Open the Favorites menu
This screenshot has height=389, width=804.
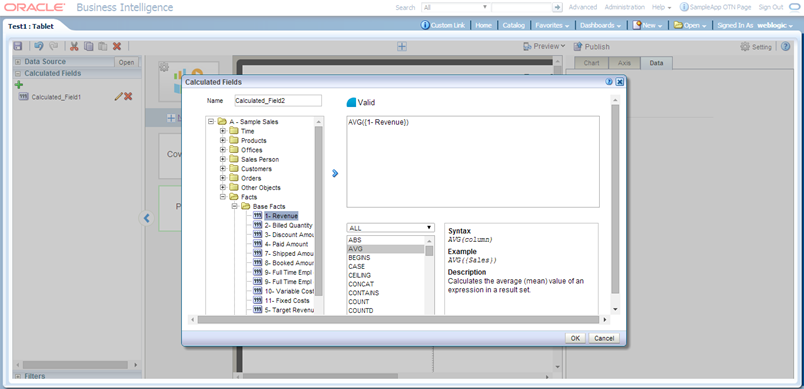pyautogui.click(x=552, y=25)
